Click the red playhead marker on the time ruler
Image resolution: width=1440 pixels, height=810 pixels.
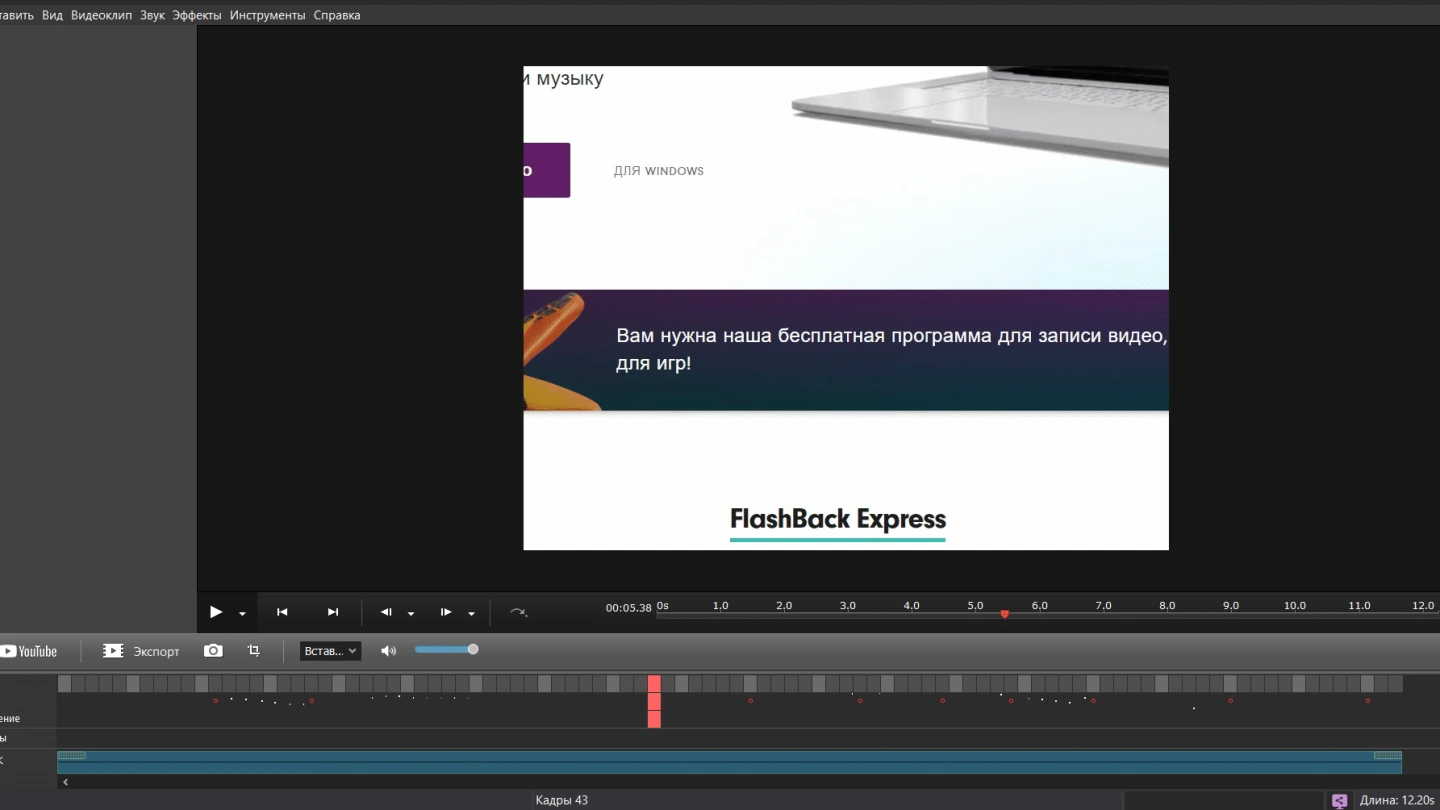1004,614
